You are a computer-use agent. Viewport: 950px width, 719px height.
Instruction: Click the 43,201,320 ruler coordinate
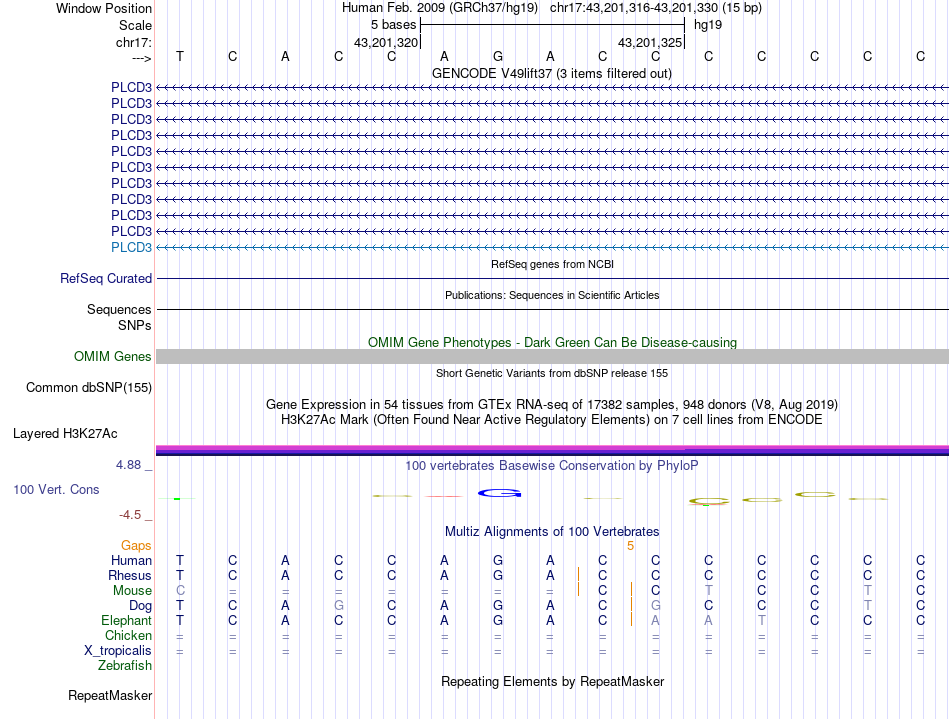386,42
